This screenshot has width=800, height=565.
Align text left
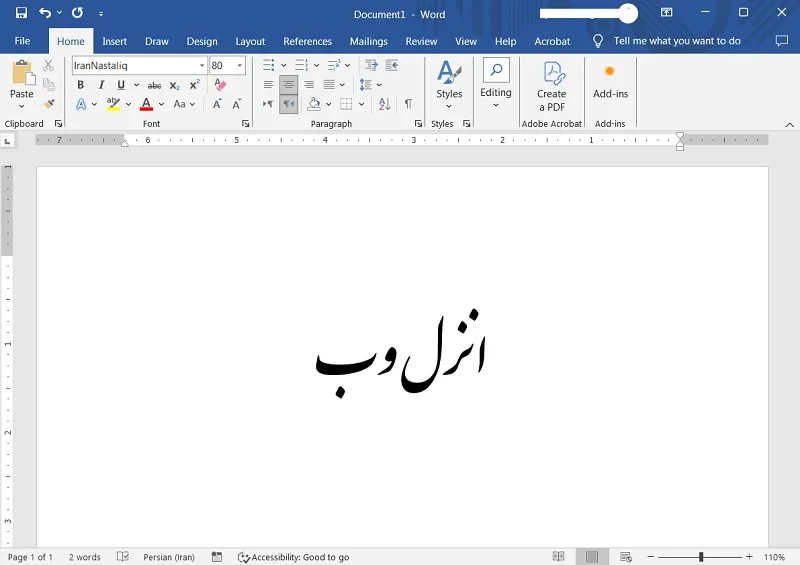pos(268,85)
